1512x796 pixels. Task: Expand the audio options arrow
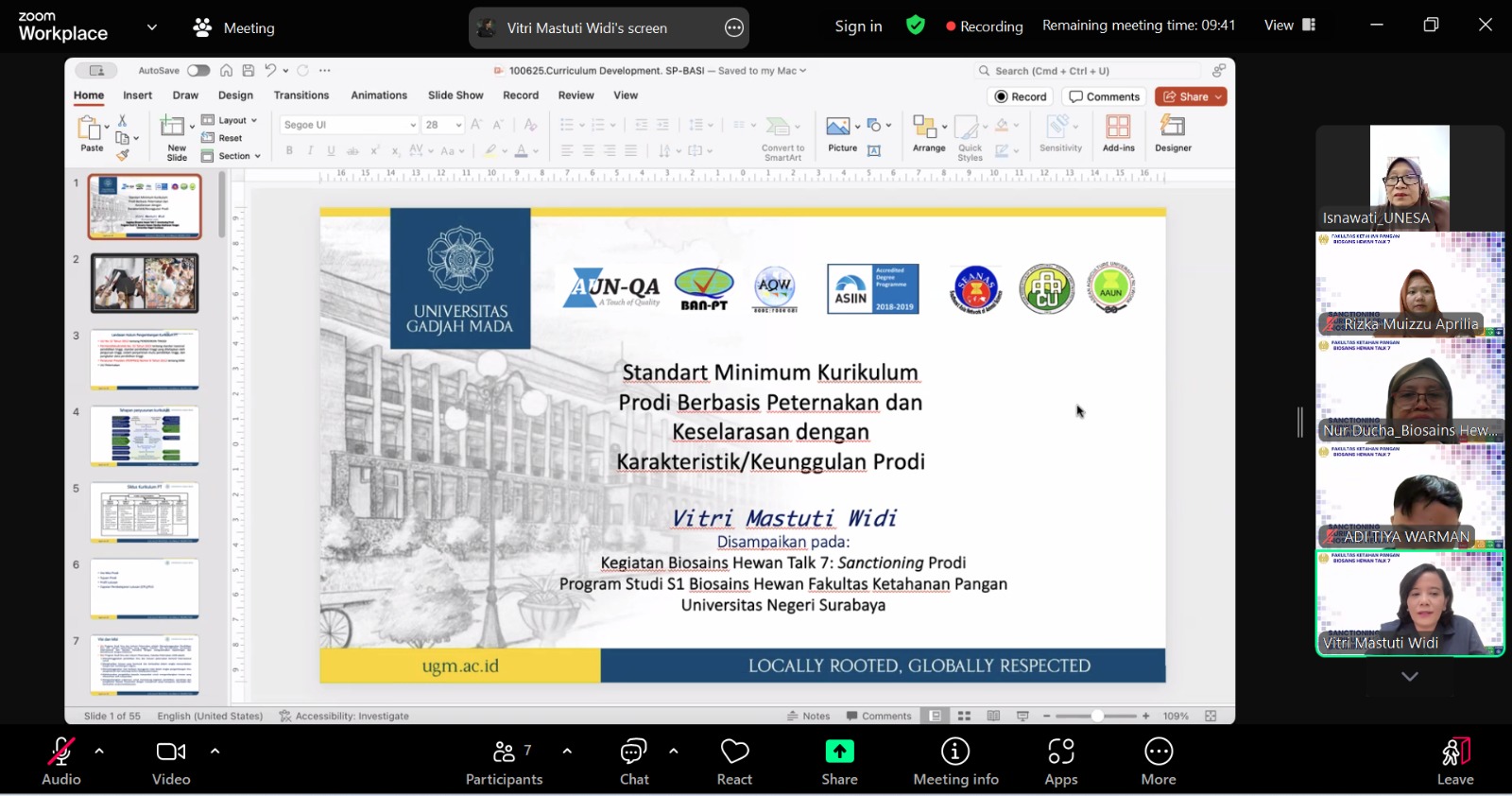pos(99,752)
